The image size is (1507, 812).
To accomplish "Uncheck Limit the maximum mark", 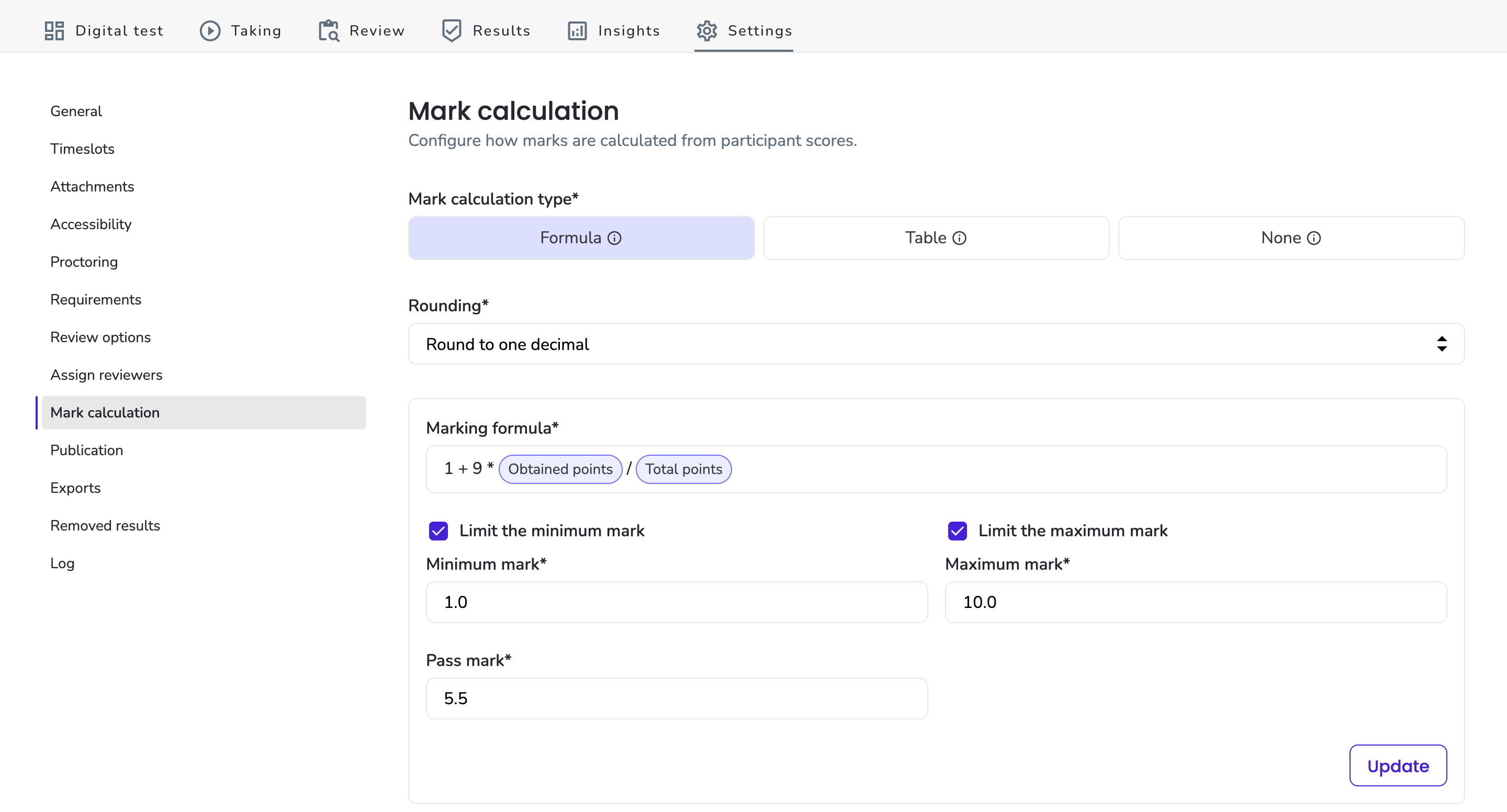I will click(x=957, y=531).
